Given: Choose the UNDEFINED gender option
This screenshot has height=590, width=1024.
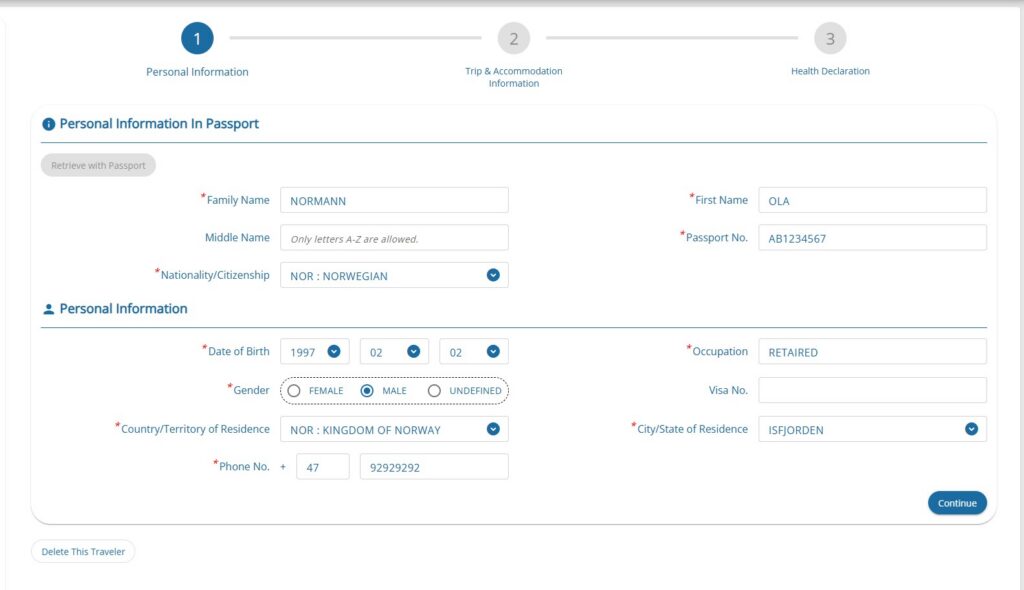Looking at the screenshot, I should tap(434, 391).
